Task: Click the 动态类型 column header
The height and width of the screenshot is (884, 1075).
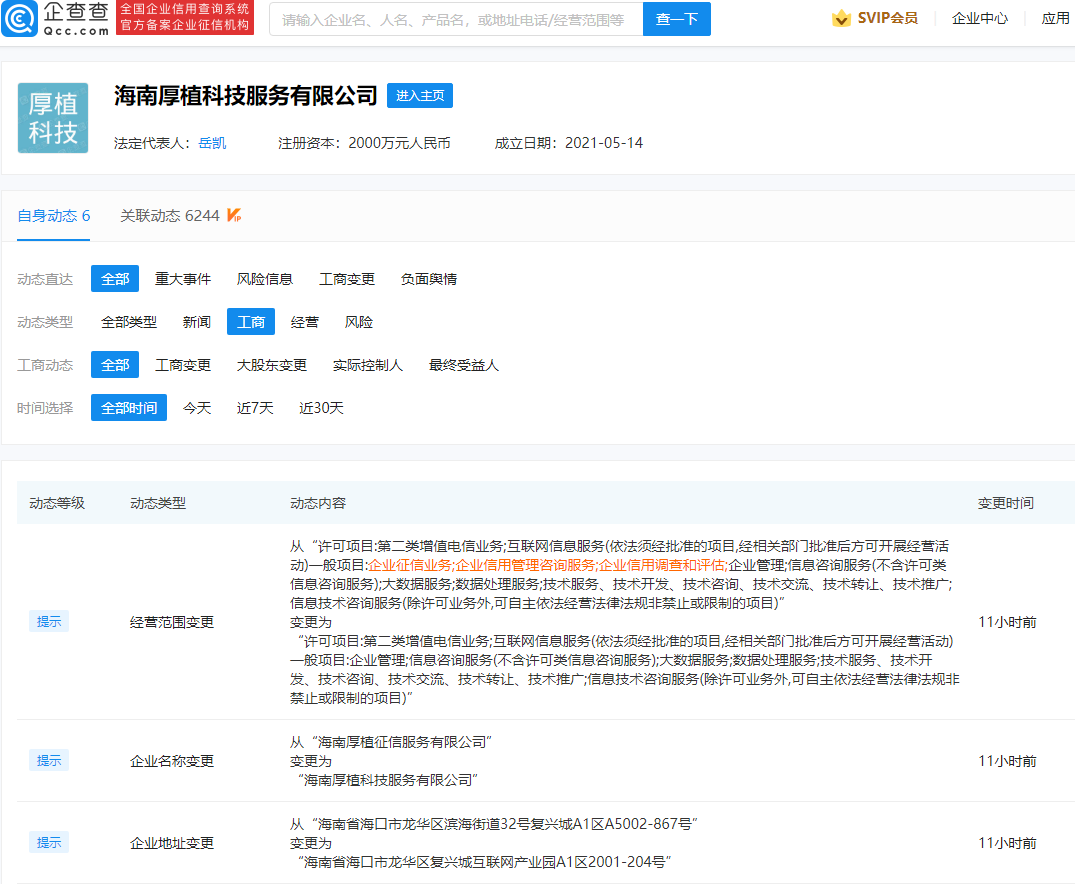Action: [158, 503]
